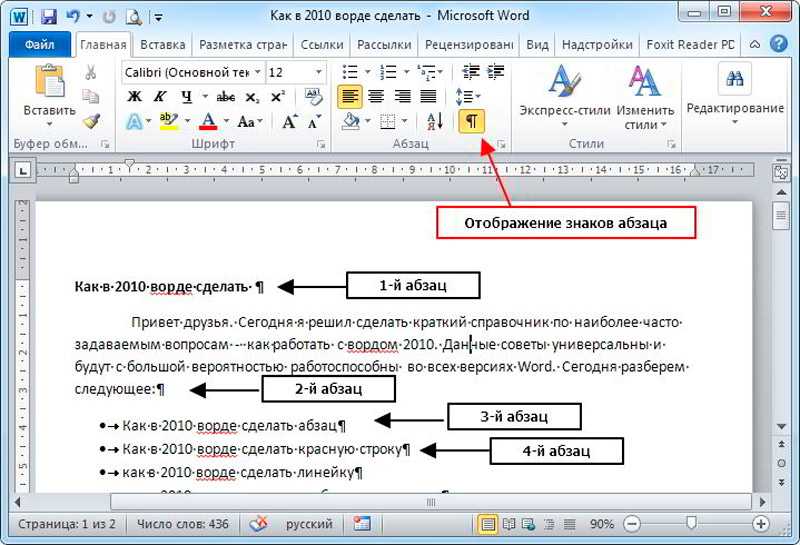Click the text highlight color button
This screenshot has width=800, height=545.
[x=168, y=121]
